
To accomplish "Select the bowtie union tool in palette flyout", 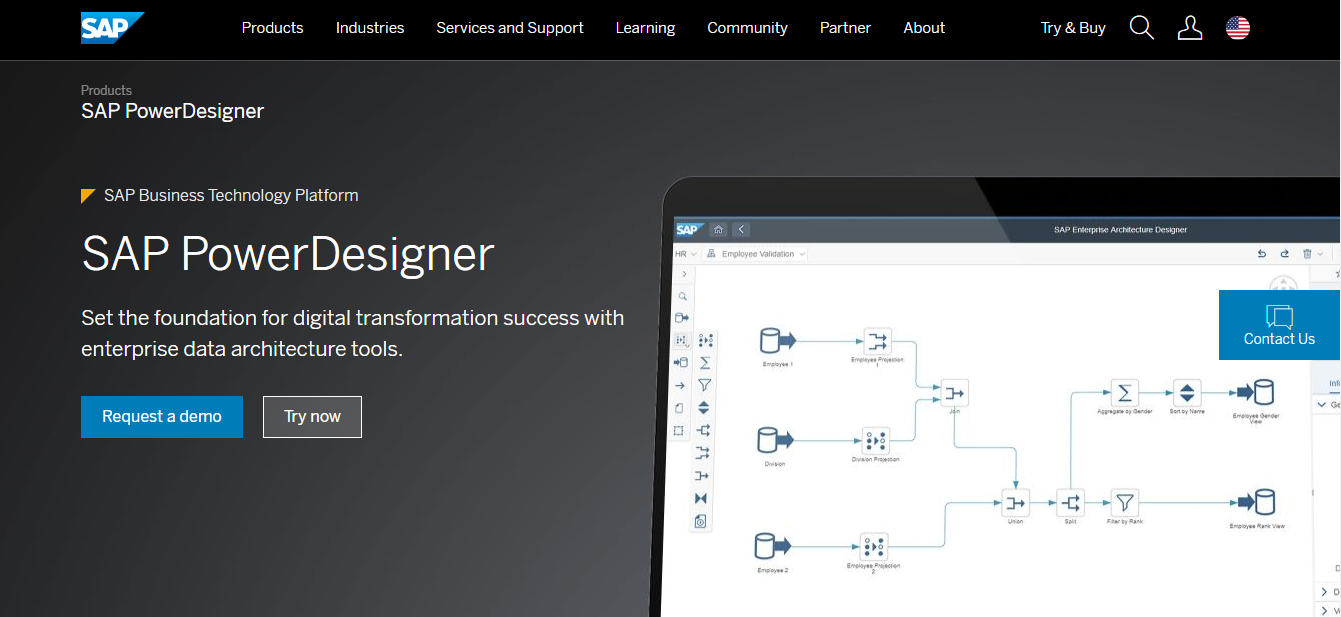I will [701, 498].
